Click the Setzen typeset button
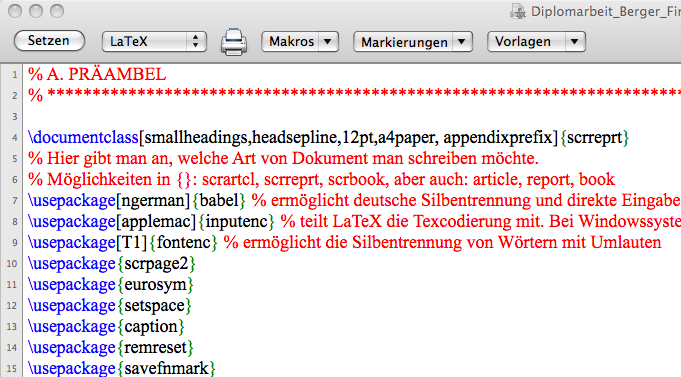The width and height of the screenshot is (681, 377). coord(49,41)
